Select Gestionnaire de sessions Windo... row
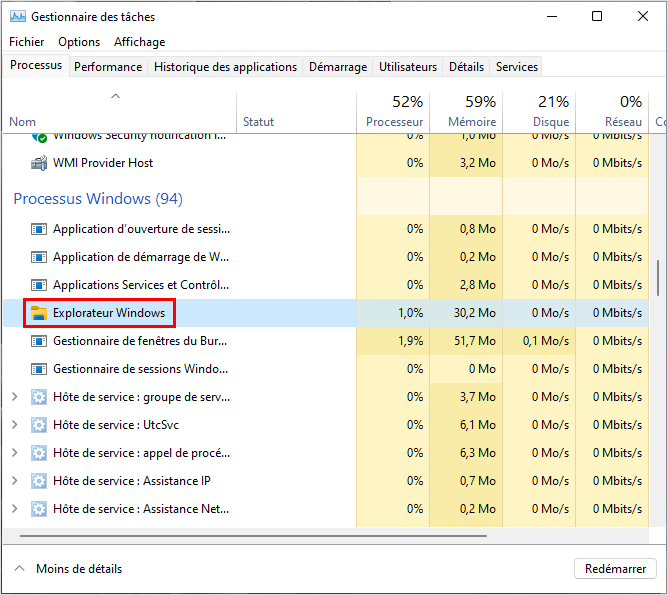668x595 pixels. click(x=326, y=369)
